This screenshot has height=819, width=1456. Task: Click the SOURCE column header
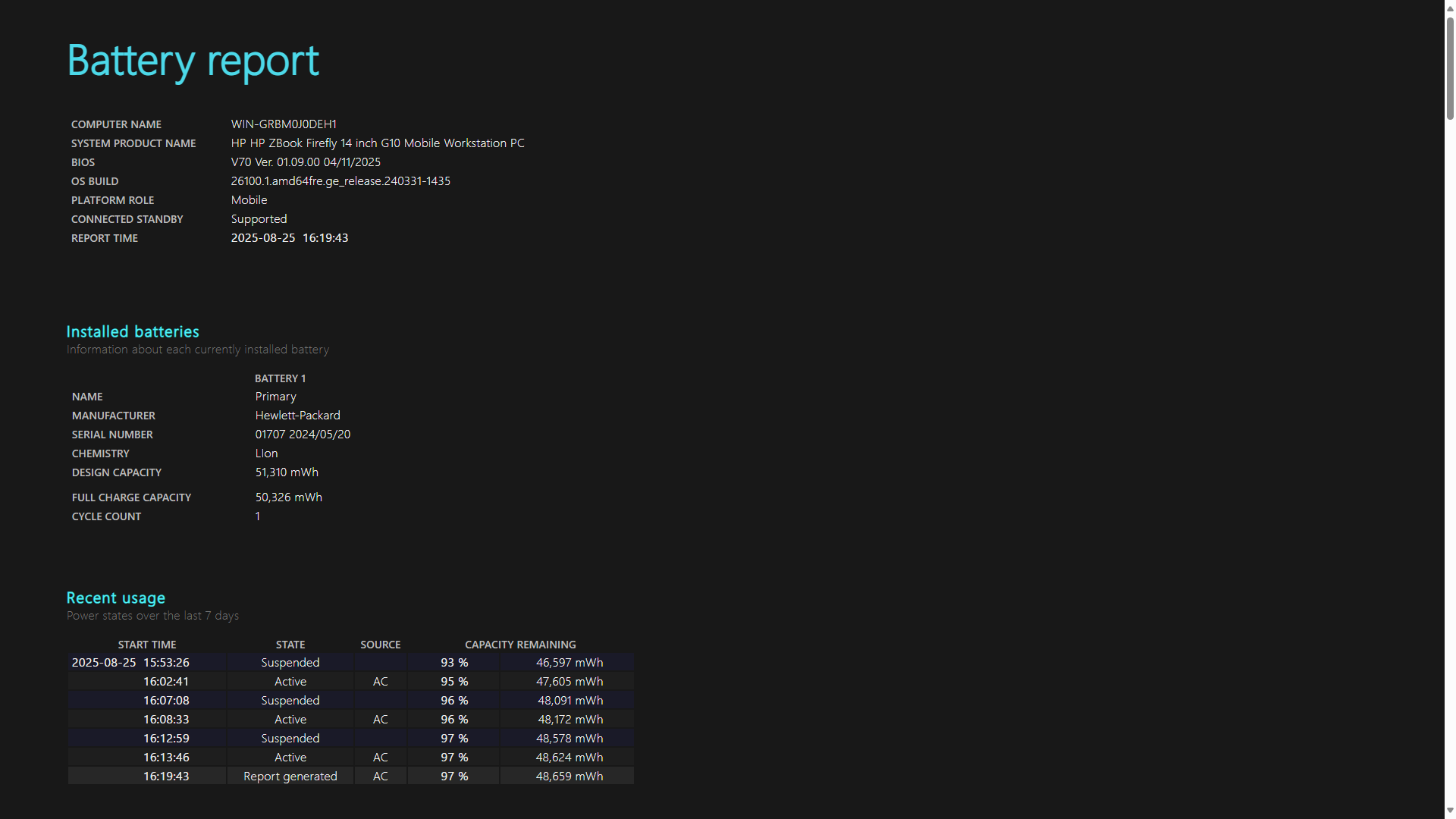(381, 645)
